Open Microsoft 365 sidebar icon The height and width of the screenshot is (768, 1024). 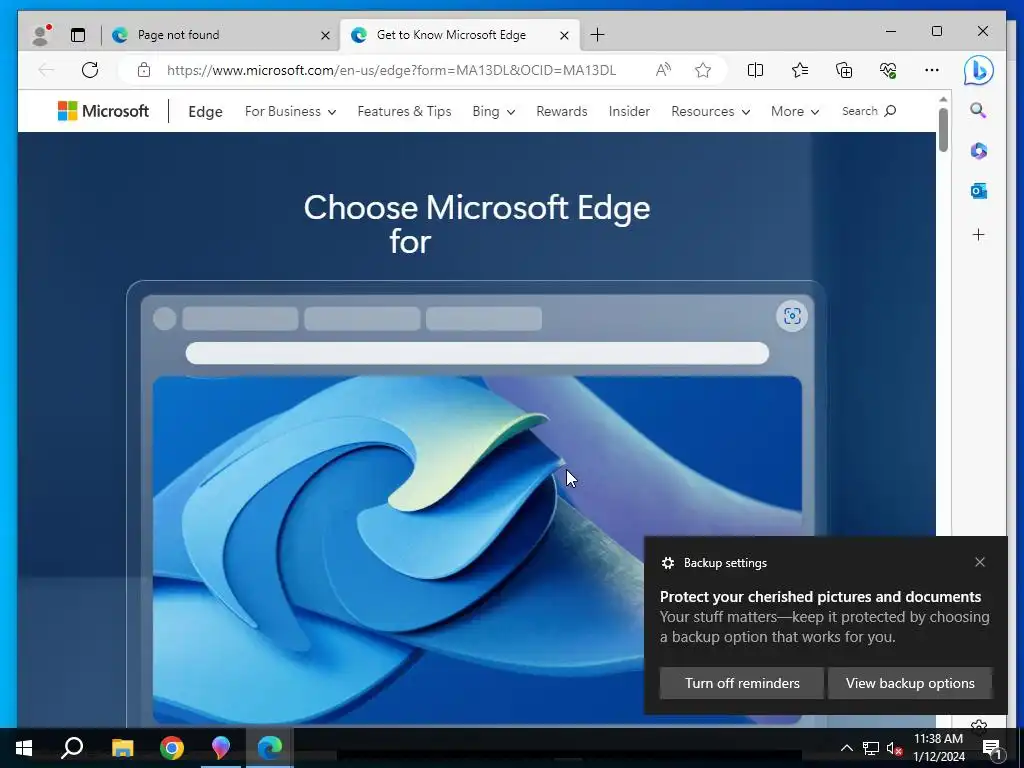click(x=978, y=151)
